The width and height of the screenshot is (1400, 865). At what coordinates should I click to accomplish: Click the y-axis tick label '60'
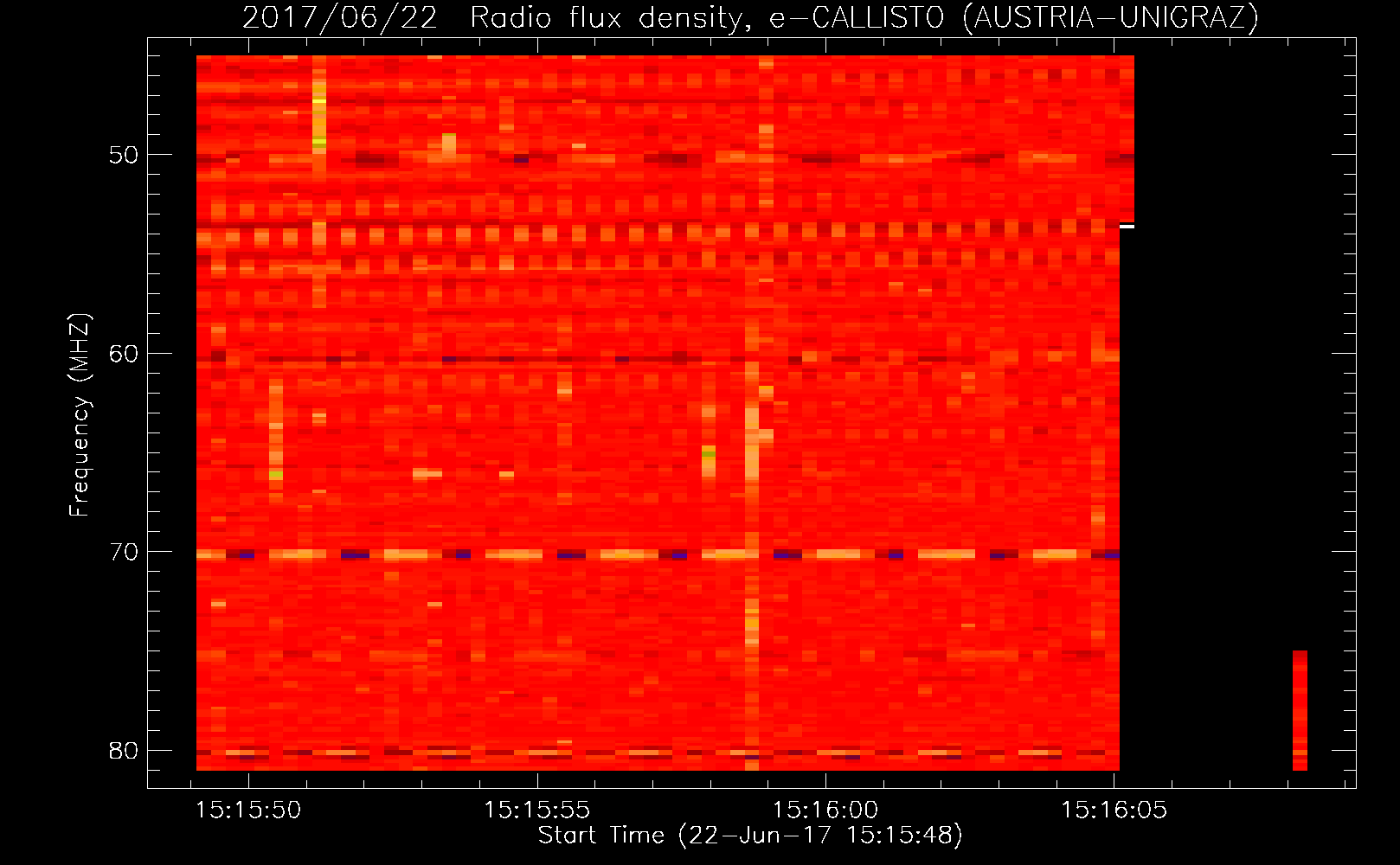pos(125,353)
